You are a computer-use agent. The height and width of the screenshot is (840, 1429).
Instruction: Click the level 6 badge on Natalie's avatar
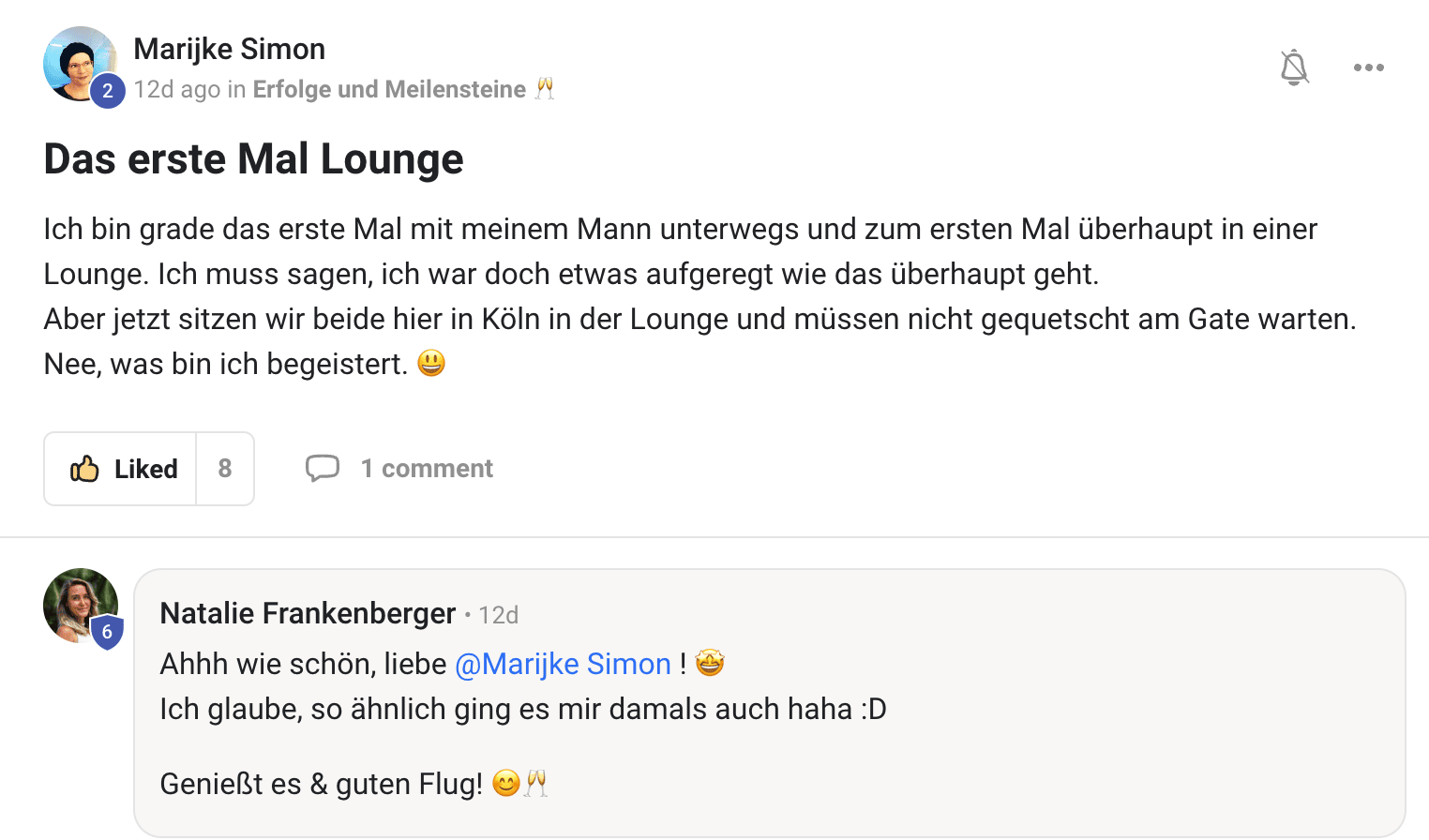[107, 632]
